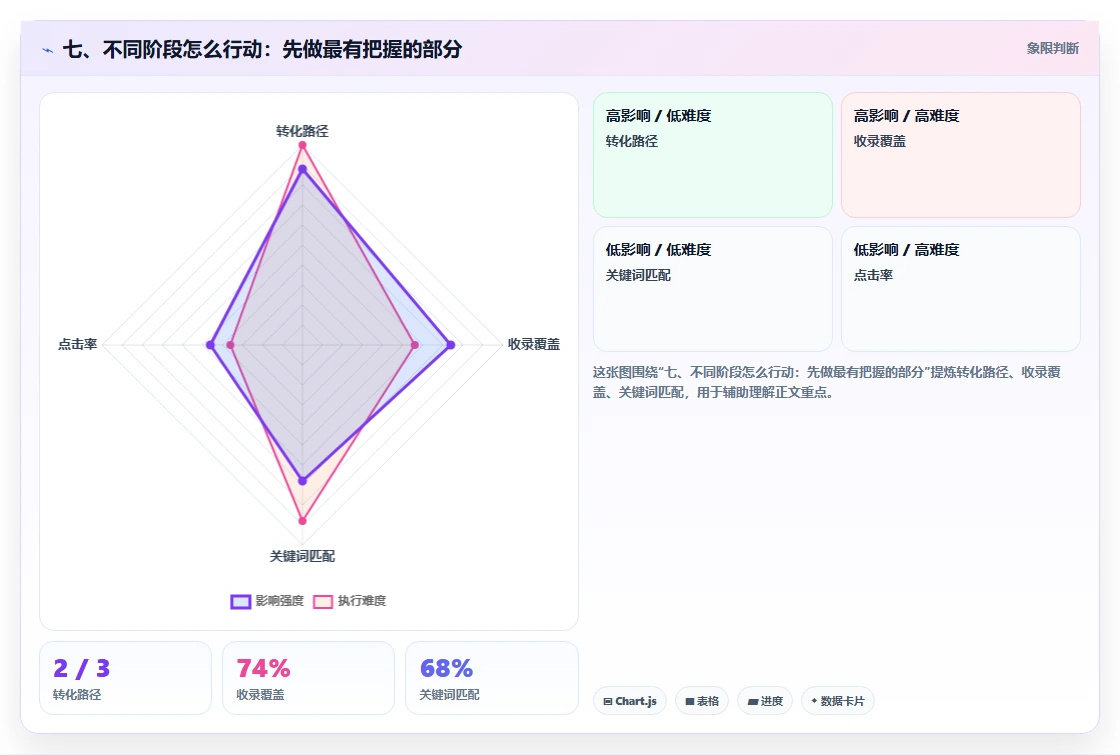1120x755 pixels.
Task: Click the Chart.js tag chip
Action: point(630,701)
